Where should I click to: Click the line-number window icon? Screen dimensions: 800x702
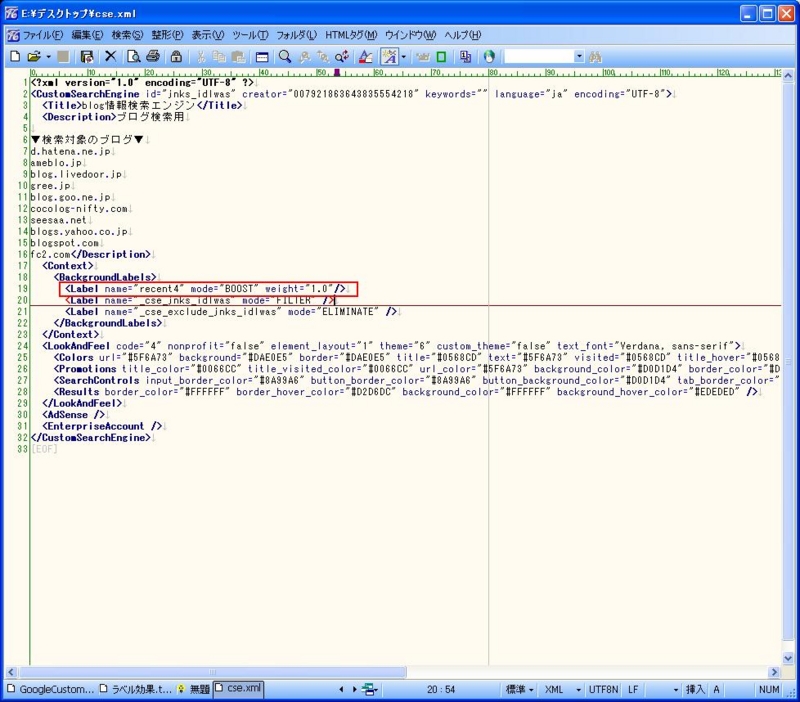(465, 56)
